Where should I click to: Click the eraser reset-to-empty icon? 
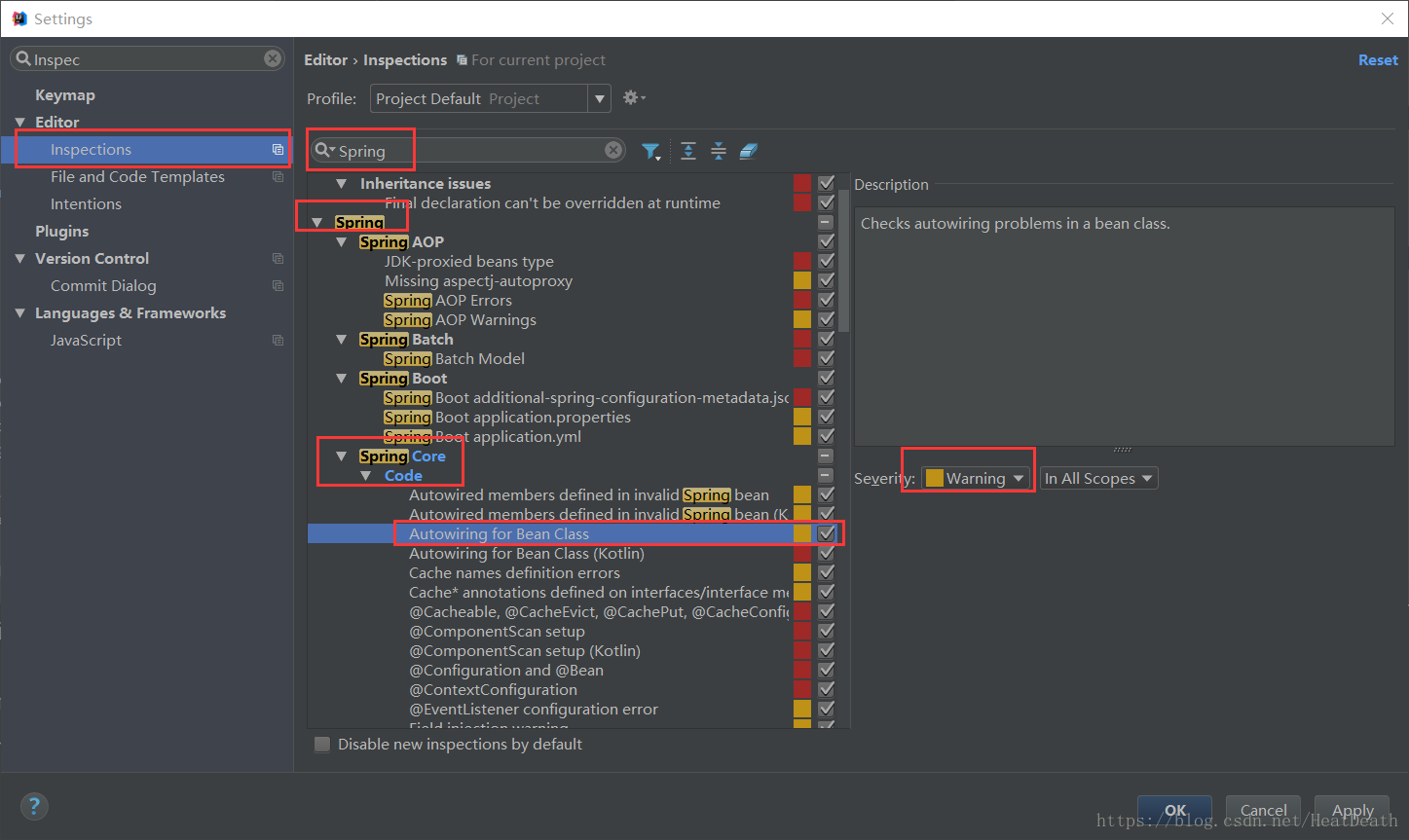click(748, 151)
